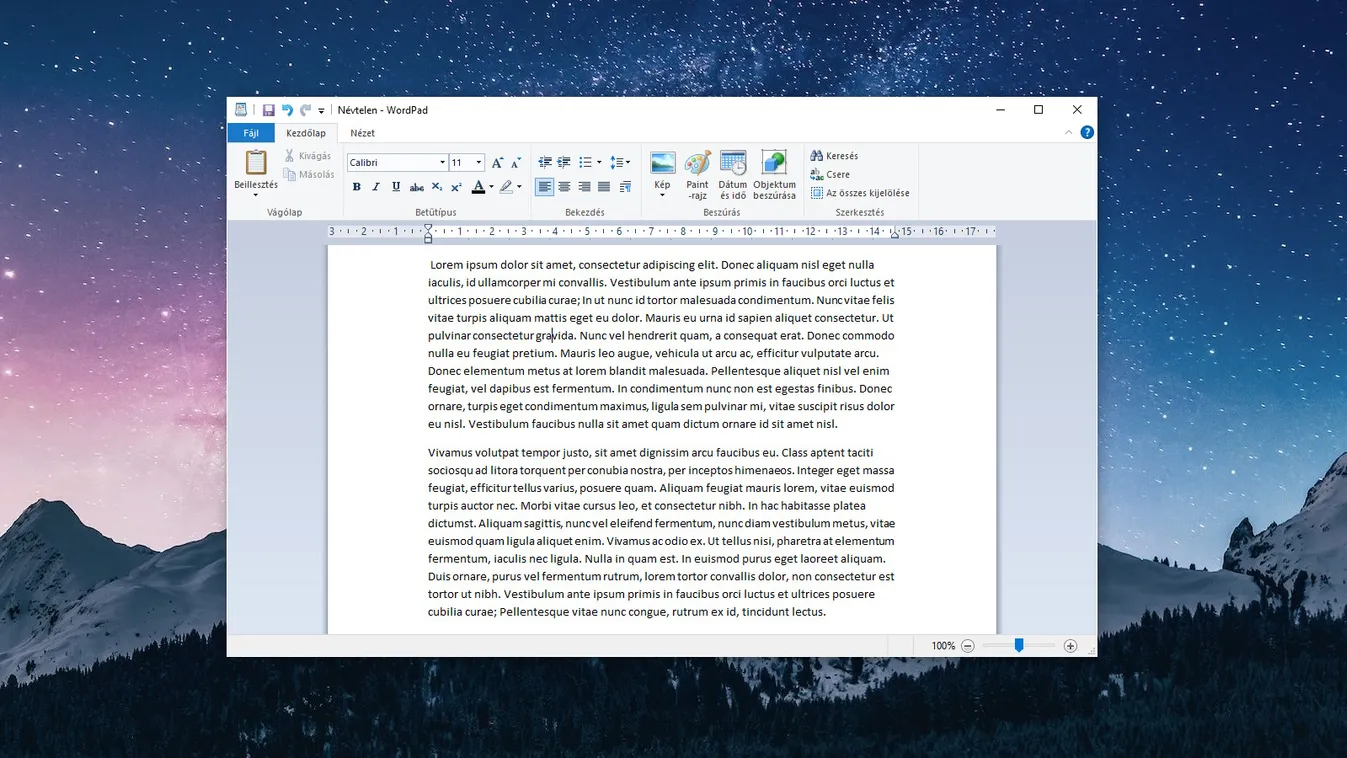Select Align text left
The height and width of the screenshot is (758, 1347).
click(545, 187)
